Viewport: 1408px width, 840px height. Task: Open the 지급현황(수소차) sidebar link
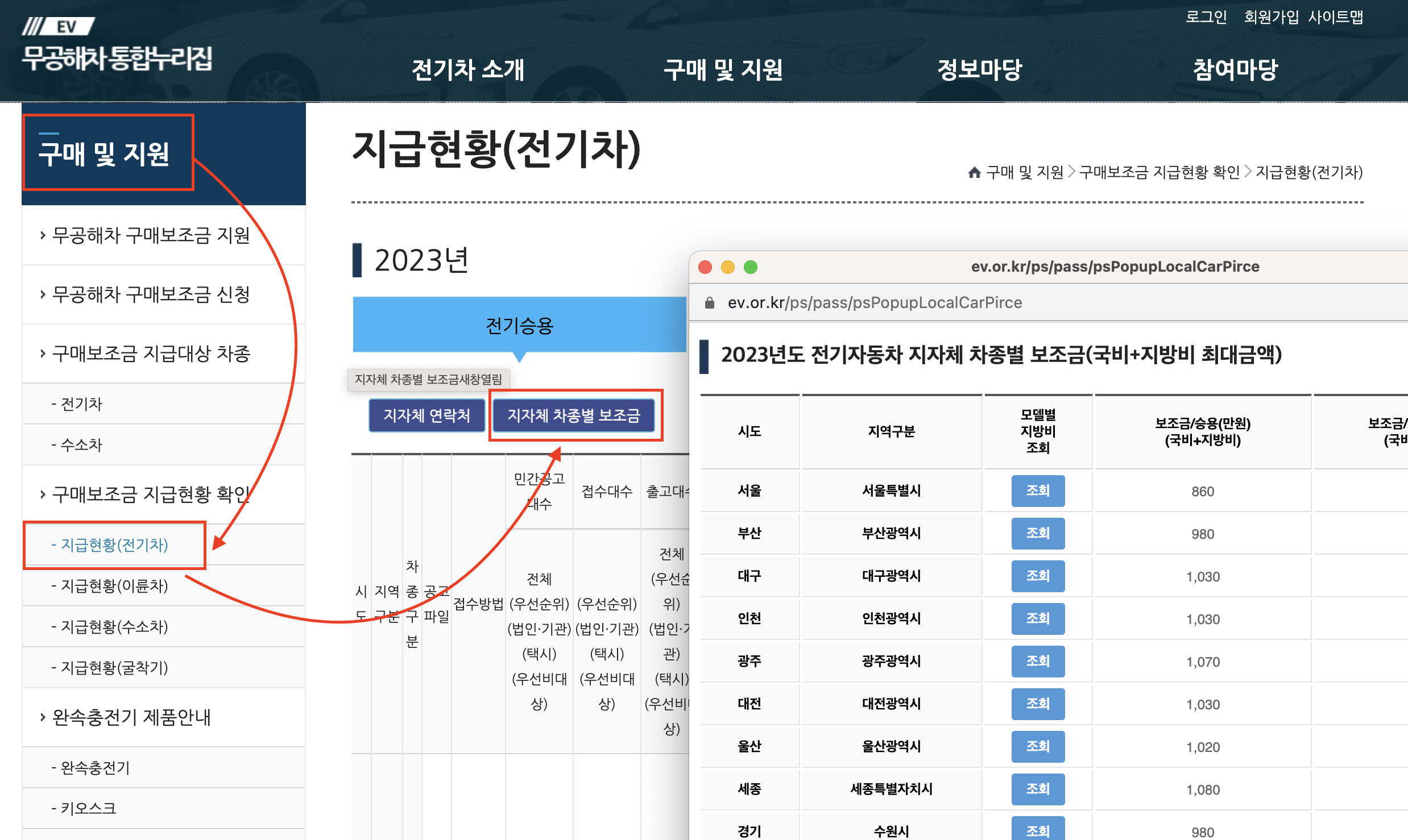tap(114, 626)
